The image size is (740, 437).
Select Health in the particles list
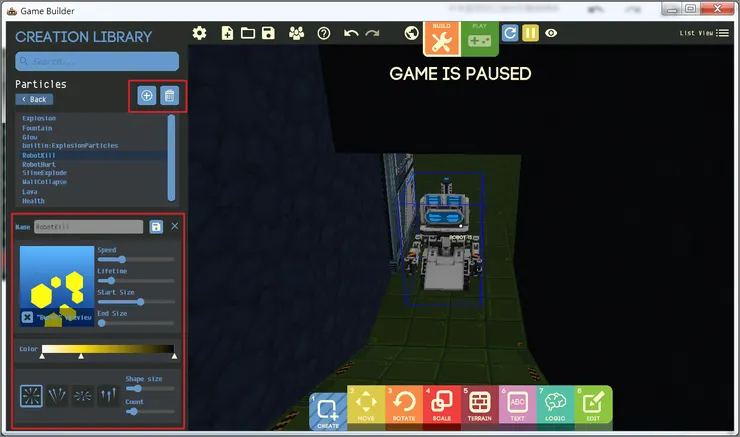[34, 201]
